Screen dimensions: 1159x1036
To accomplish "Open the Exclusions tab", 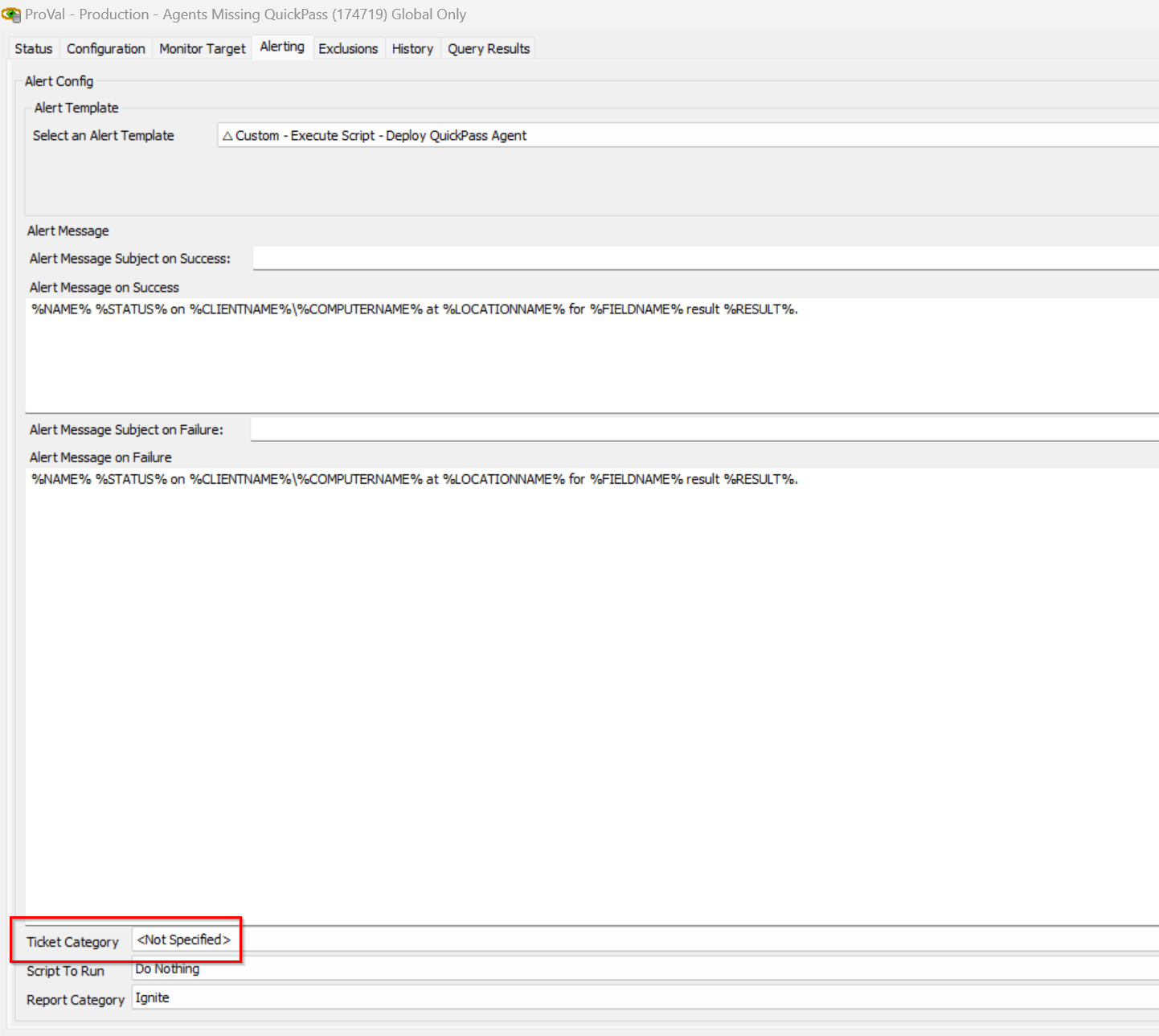I will tap(347, 49).
